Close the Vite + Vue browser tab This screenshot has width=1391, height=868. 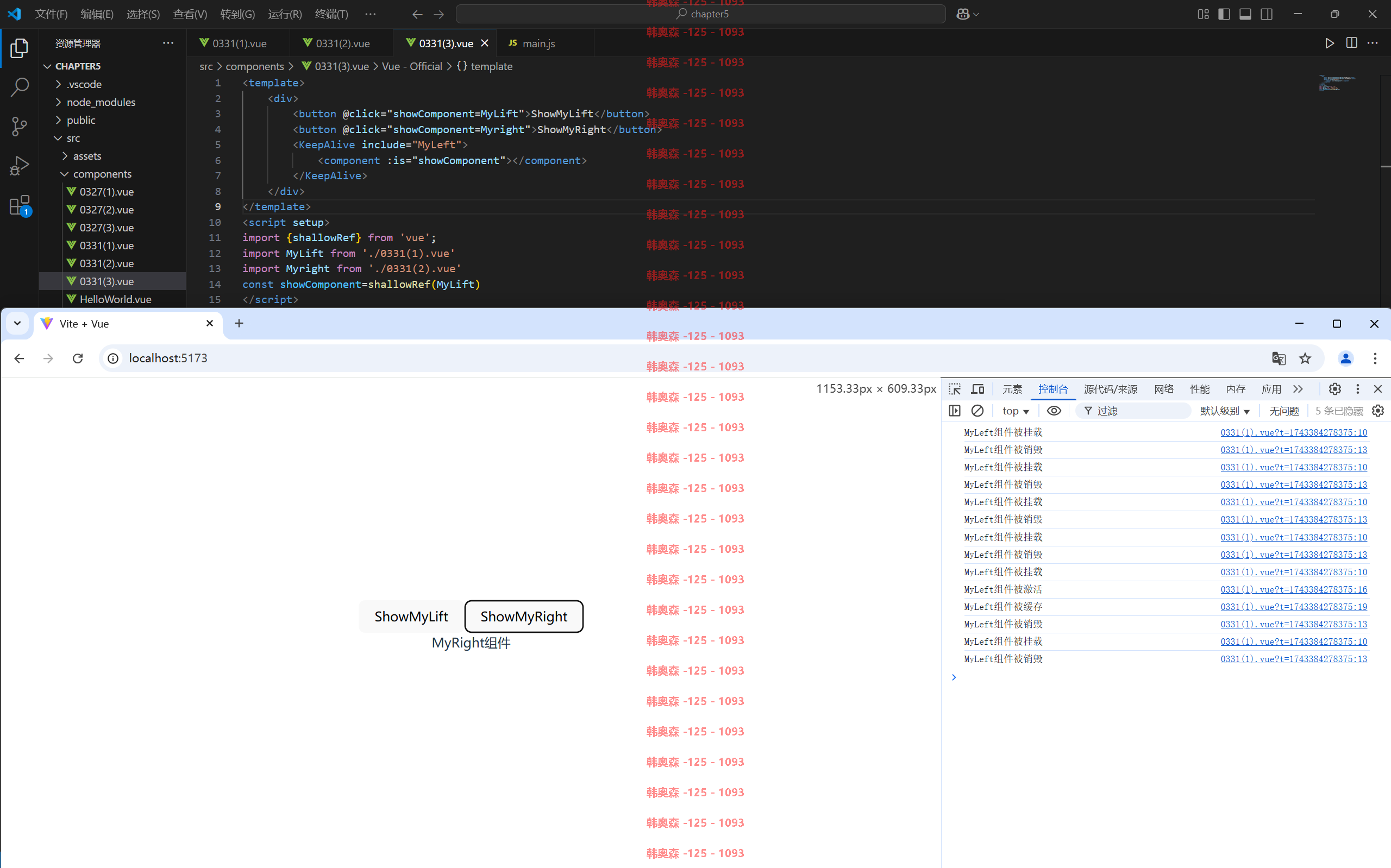point(210,323)
